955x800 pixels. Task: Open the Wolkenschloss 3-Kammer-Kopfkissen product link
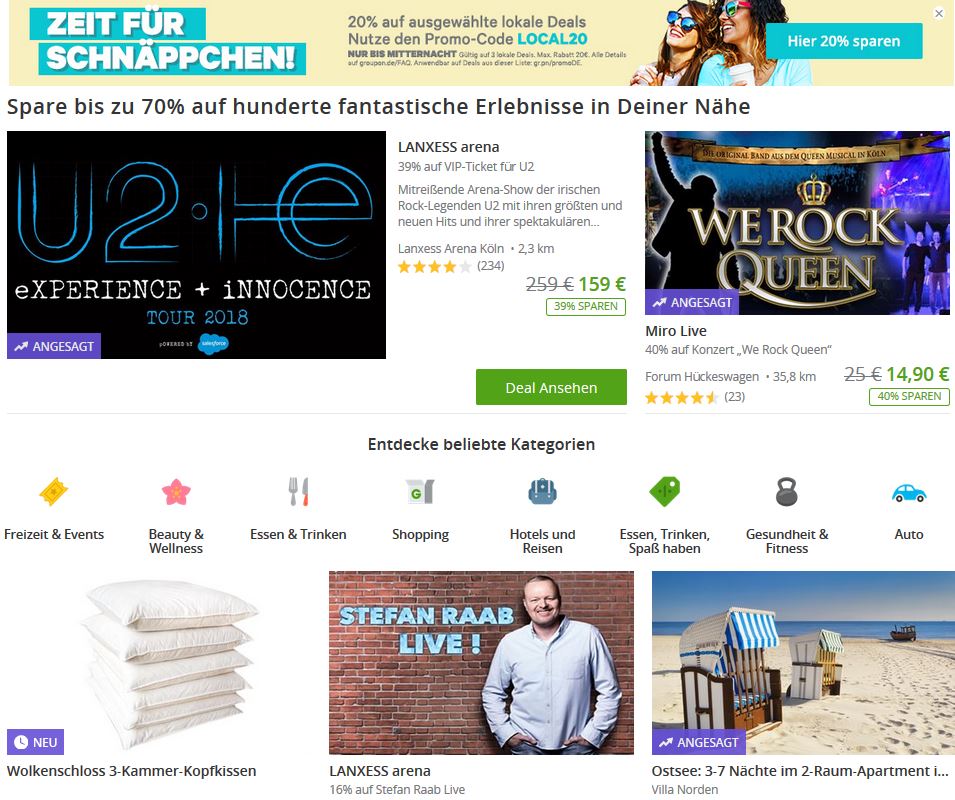[x=132, y=771]
